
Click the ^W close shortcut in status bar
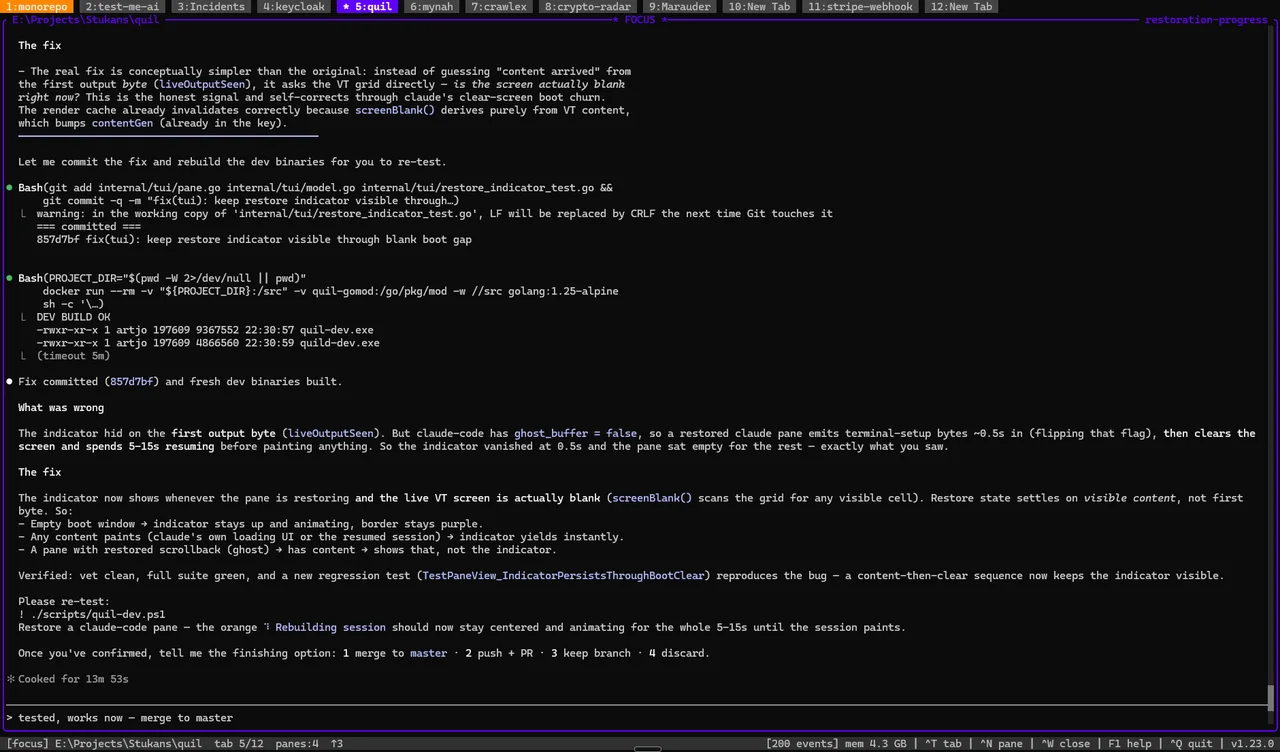click(1066, 744)
